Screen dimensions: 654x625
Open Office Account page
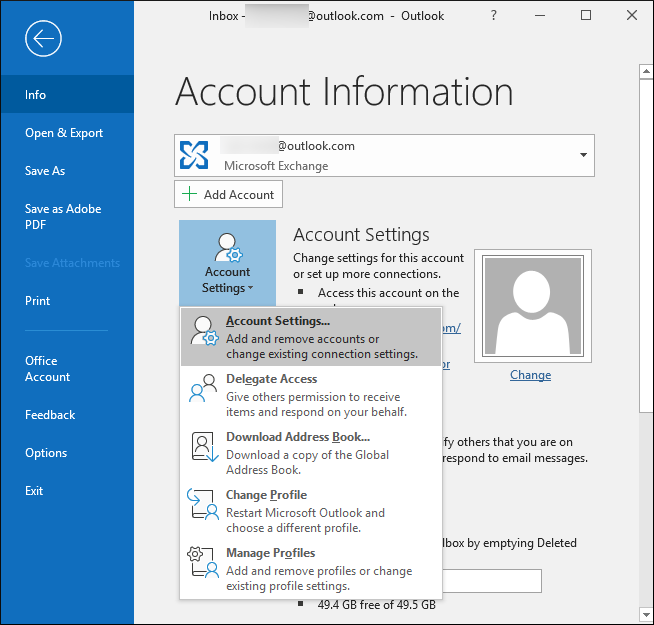67,369
